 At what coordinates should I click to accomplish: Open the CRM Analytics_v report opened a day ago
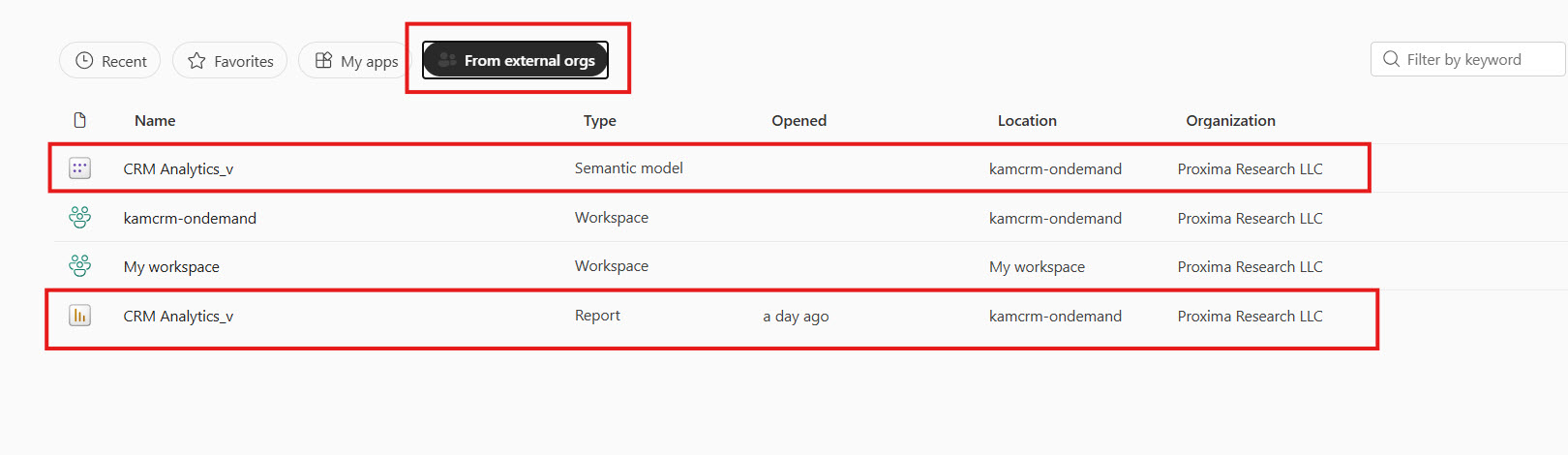[x=178, y=317]
